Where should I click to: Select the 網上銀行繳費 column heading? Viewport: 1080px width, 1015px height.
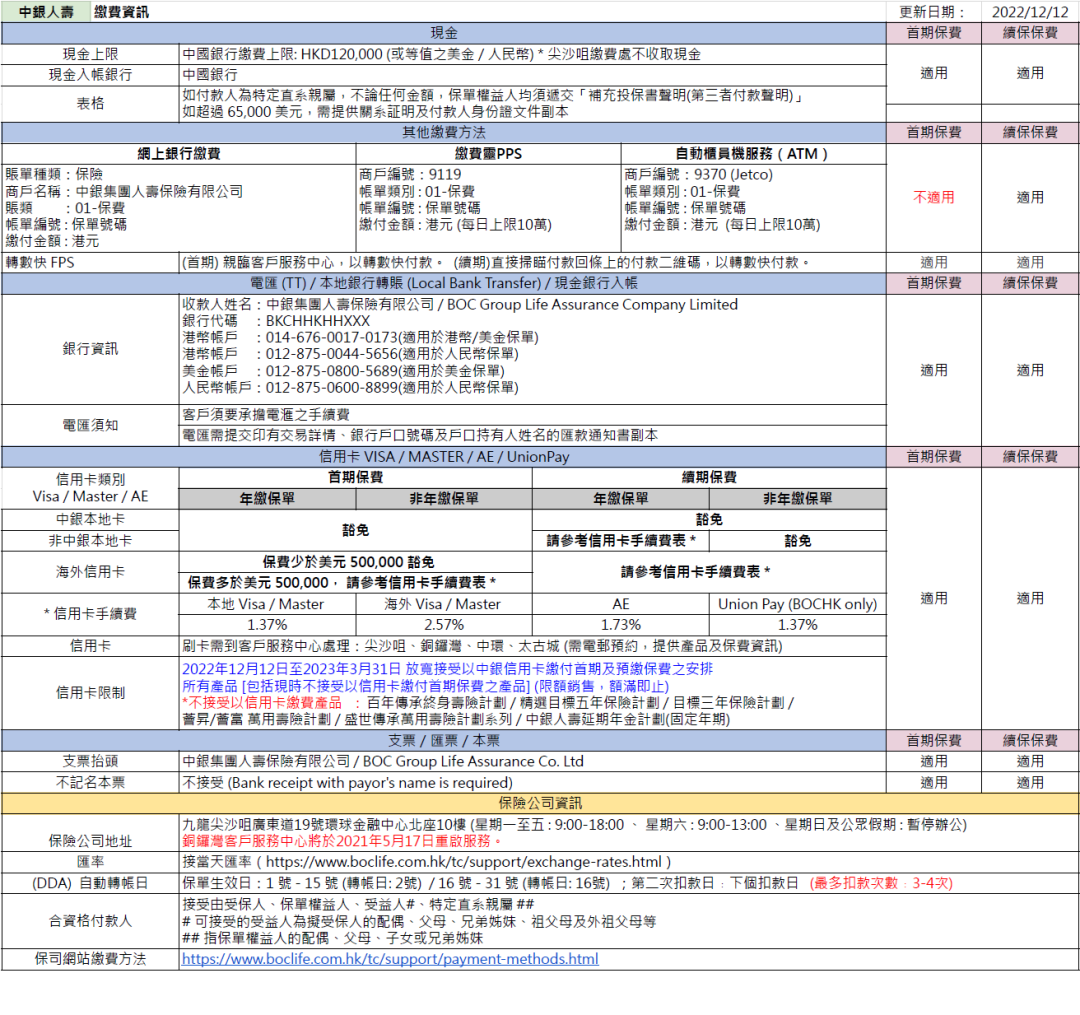coord(179,154)
